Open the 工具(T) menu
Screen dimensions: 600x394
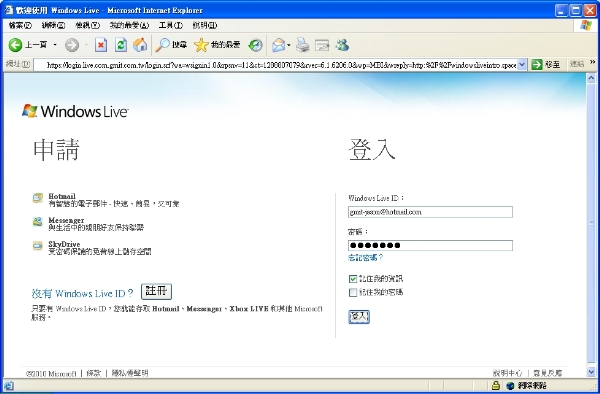pos(170,25)
